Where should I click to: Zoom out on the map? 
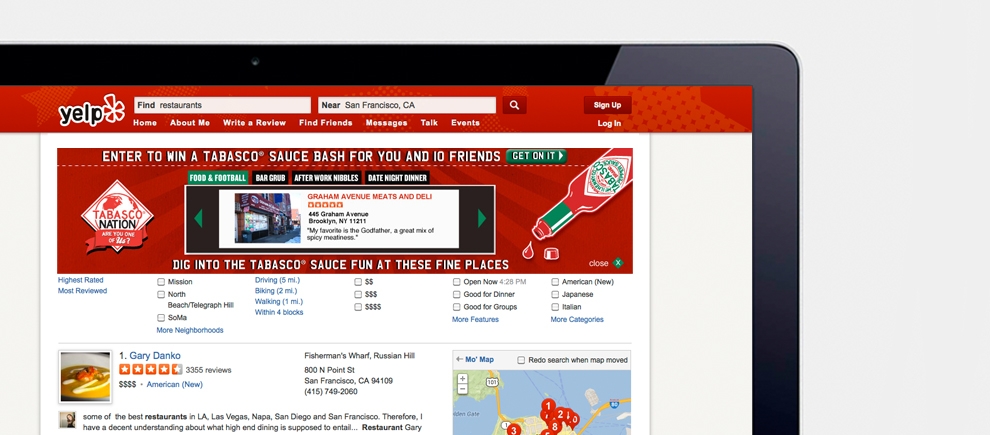coord(462,389)
